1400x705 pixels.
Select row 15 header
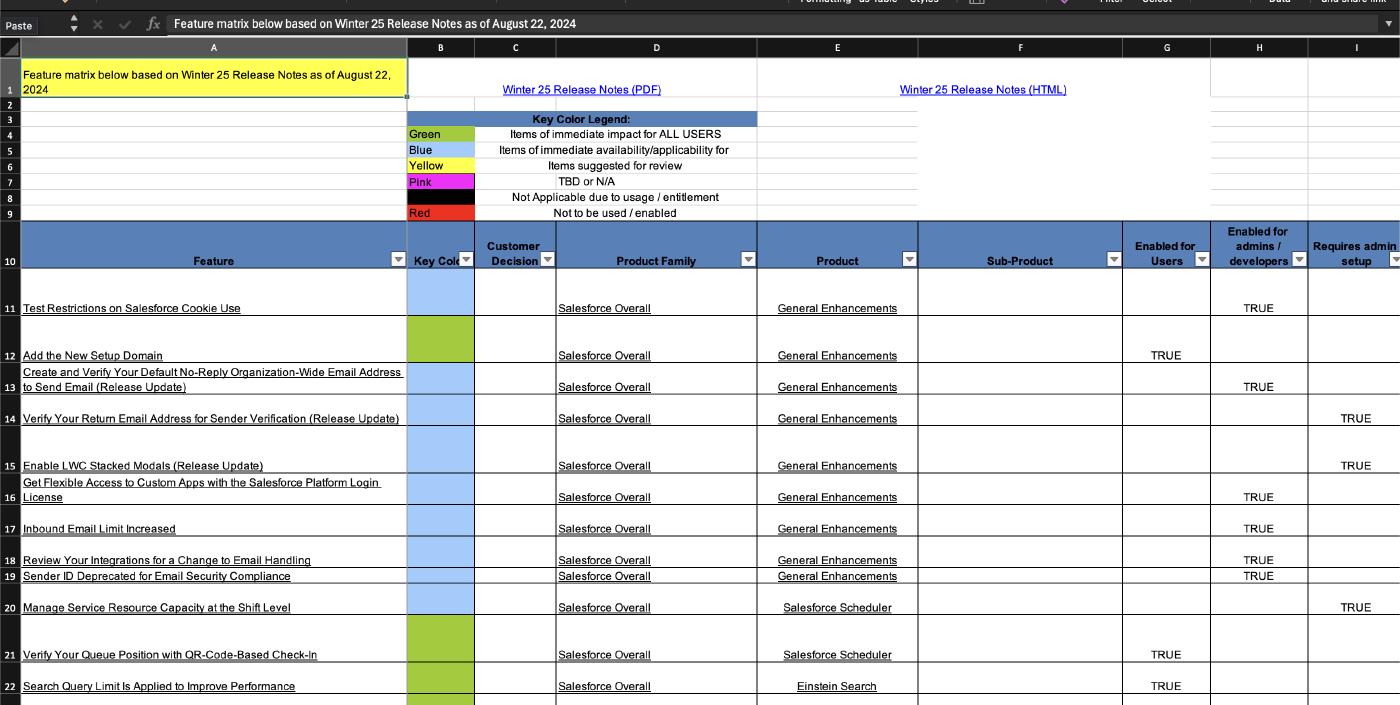coord(10,466)
